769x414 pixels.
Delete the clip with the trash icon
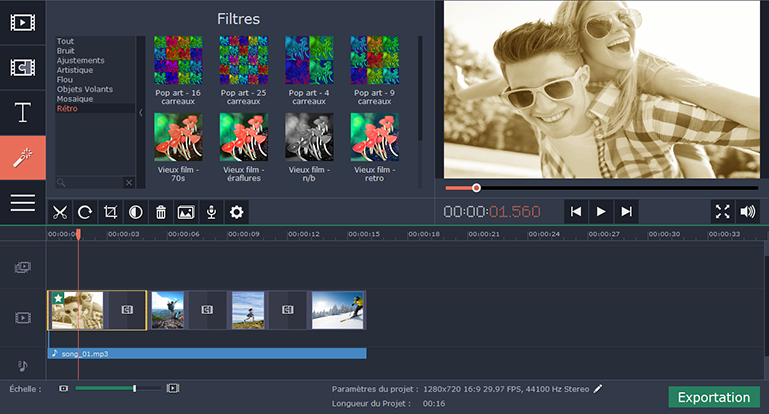160,212
